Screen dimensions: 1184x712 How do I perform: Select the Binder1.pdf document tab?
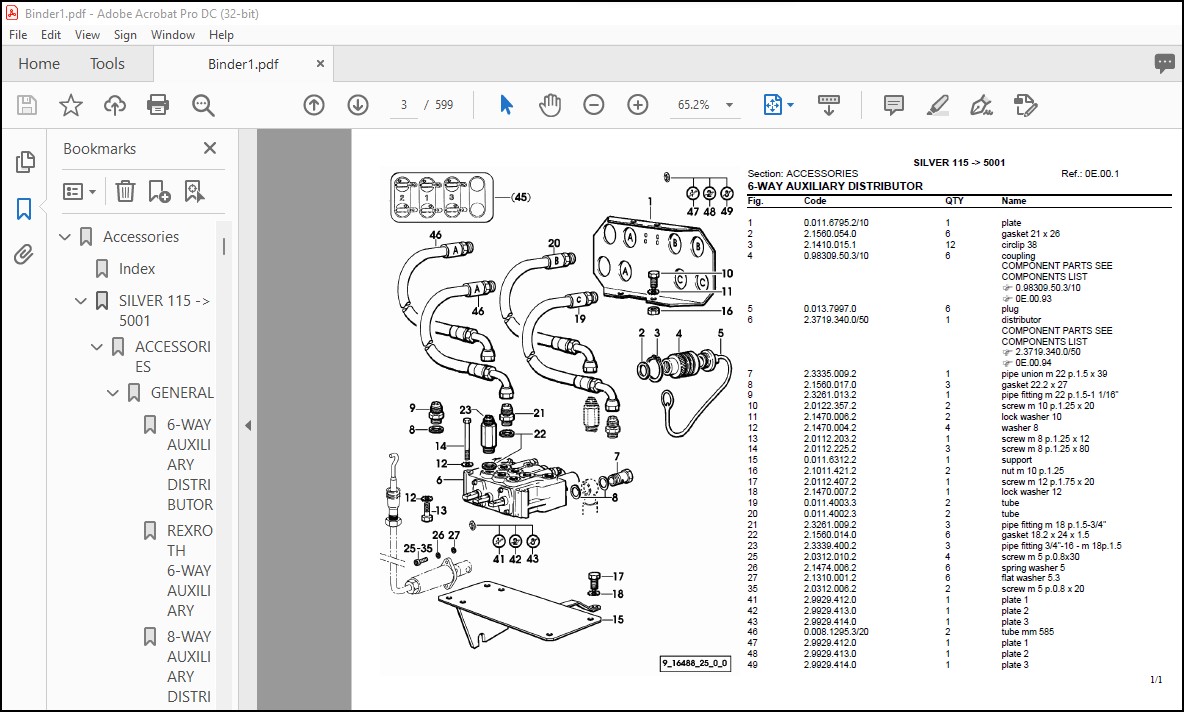coord(243,64)
